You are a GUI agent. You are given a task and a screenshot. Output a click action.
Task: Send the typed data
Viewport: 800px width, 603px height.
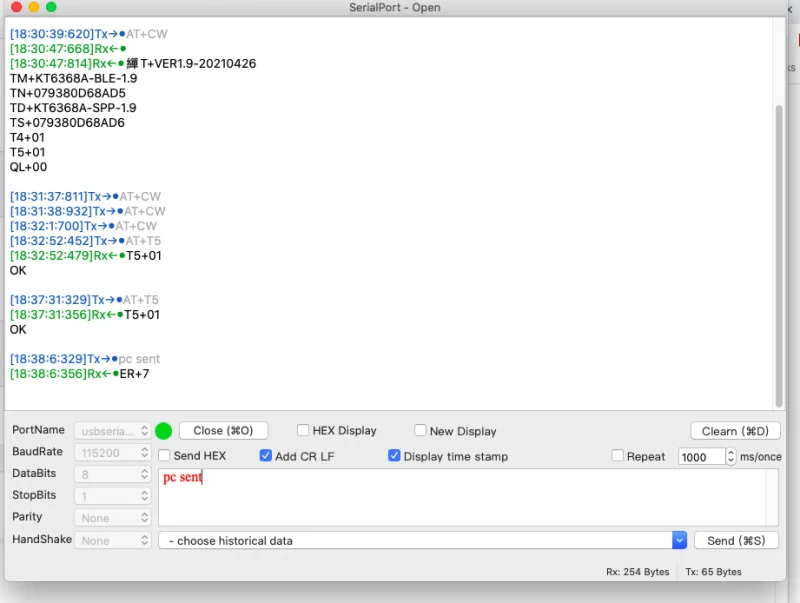(x=736, y=540)
